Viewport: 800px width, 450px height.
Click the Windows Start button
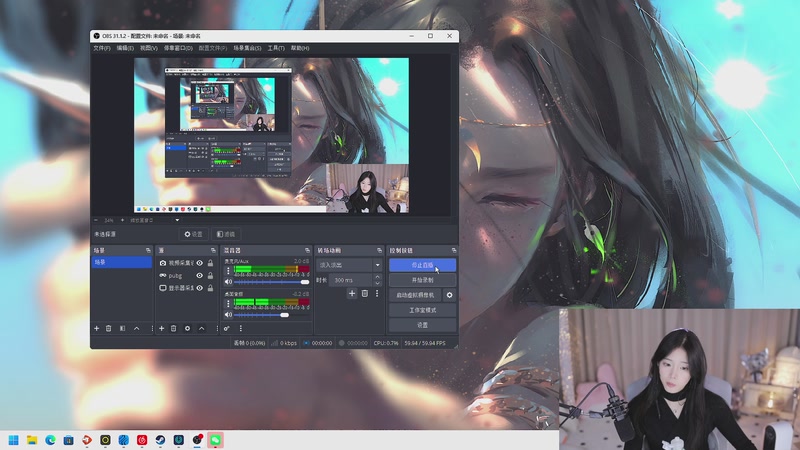(x=14, y=440)
